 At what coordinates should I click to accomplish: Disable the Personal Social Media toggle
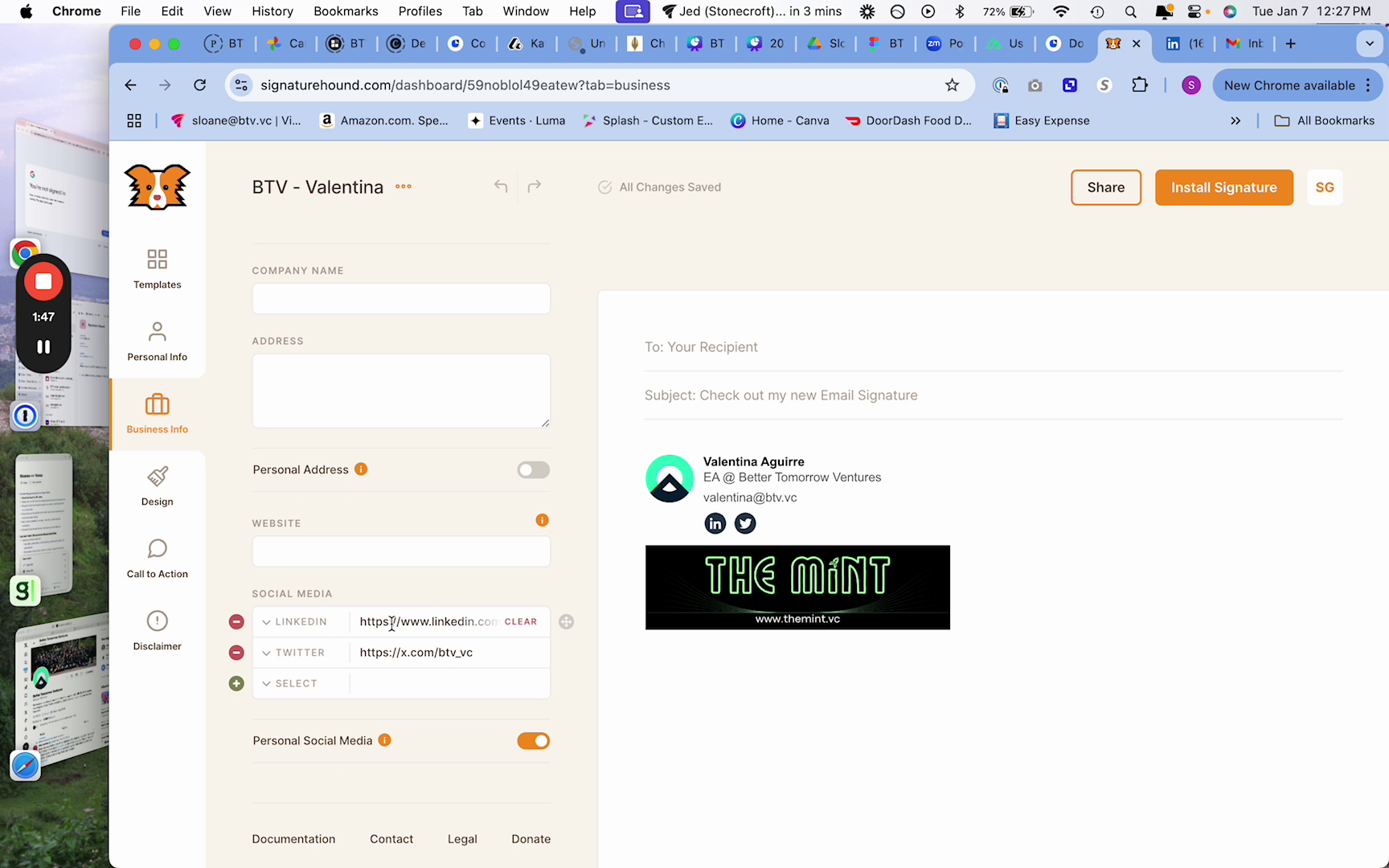point(534,741)
